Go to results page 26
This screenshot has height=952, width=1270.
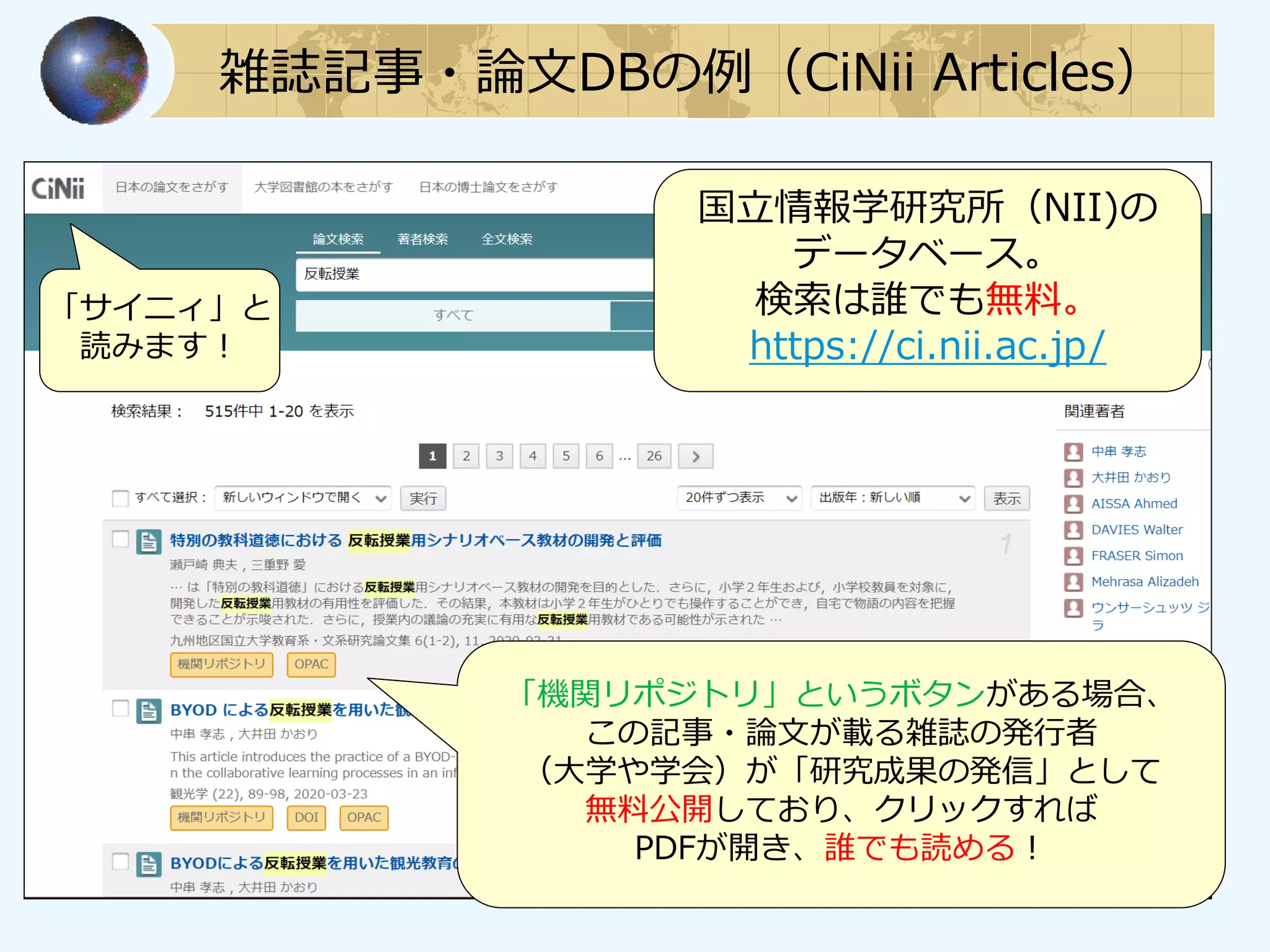click(x=654, y=457)
